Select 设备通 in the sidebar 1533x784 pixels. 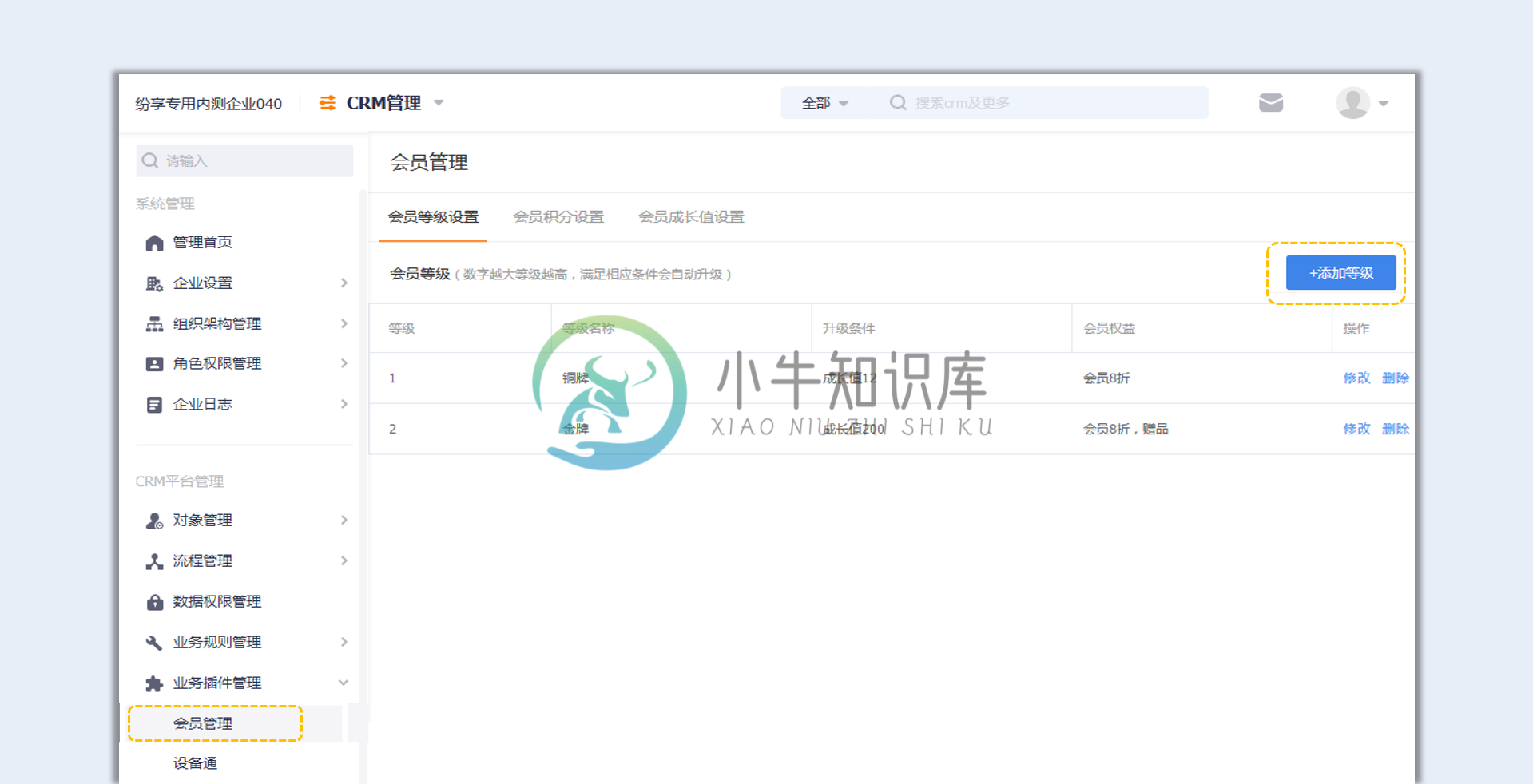click(x=195, y=763)
